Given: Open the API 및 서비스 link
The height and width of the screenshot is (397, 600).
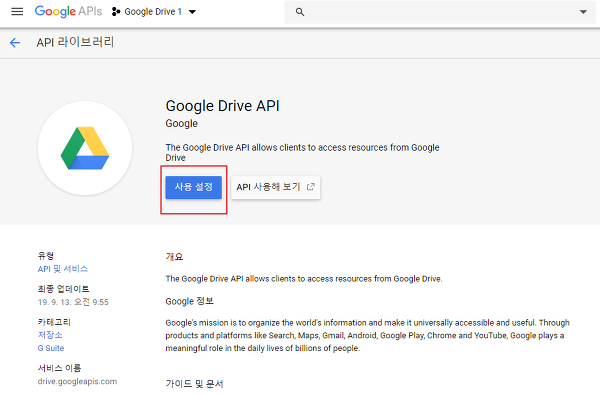Looking at the screenshot, I should pos(63,269).
